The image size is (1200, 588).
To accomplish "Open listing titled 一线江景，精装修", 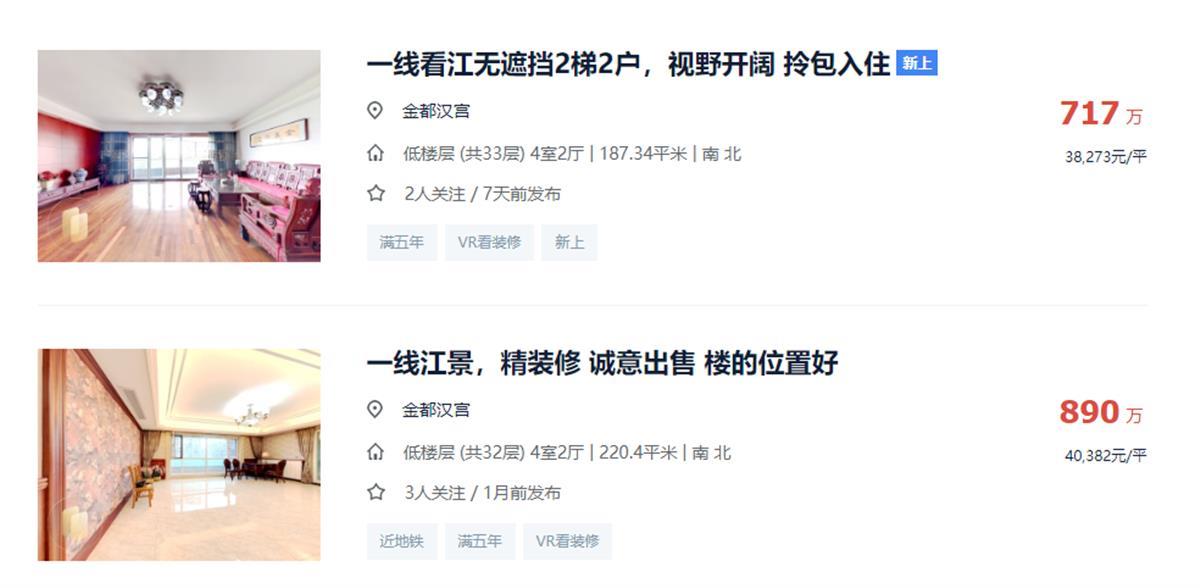I will [602, 363].
